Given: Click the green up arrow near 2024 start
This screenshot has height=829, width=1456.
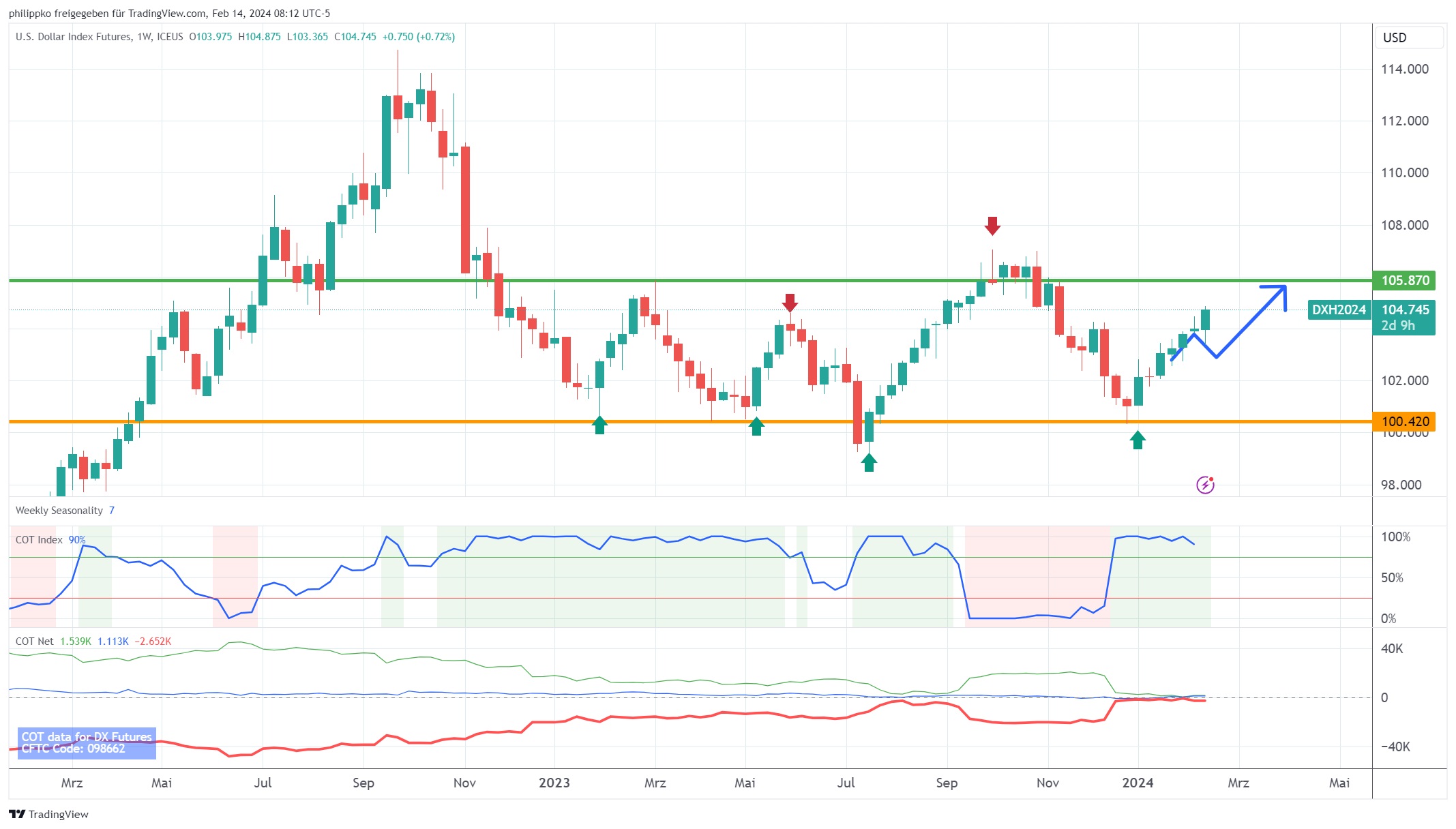Looking at the screenshot, I should tap(1138, 440).
